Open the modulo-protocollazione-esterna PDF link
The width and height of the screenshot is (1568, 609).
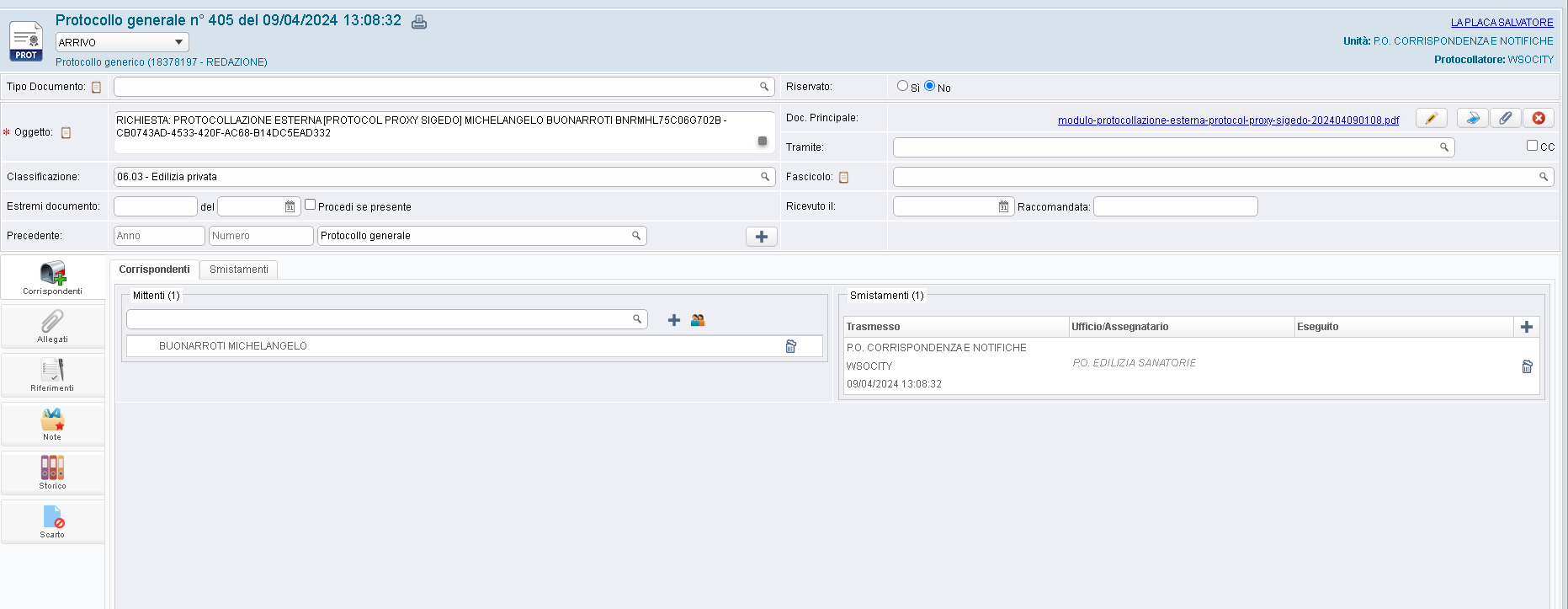pos(1228,120)
